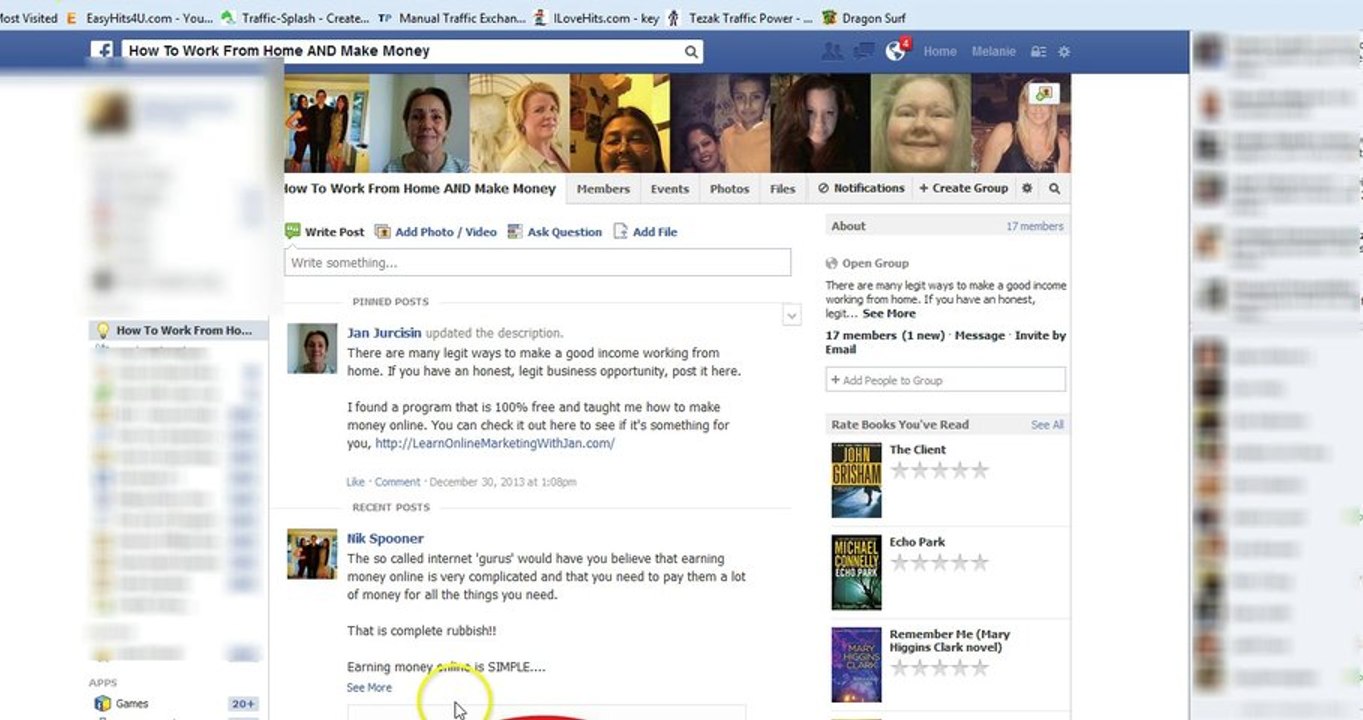The image size is (1363, 720).
Task: Open the EasyHits4U bookmark
Action: click(138, 18)
